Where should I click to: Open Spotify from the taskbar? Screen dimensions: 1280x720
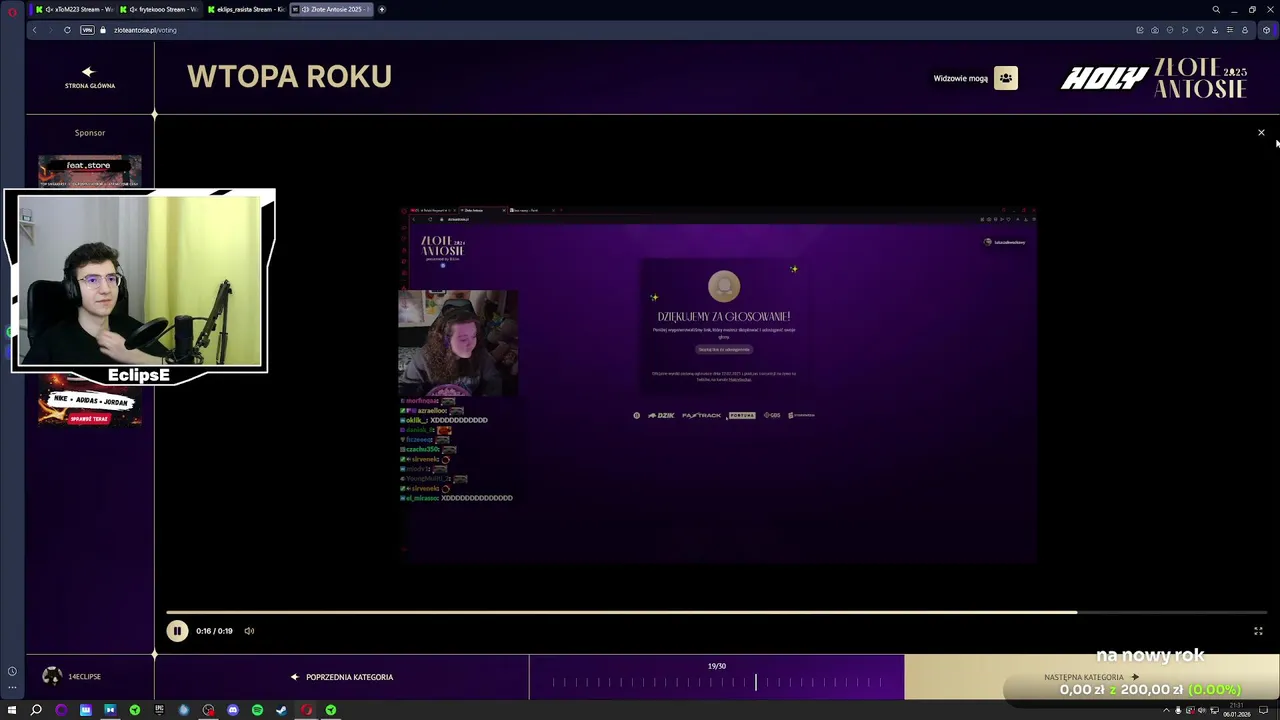257,710
